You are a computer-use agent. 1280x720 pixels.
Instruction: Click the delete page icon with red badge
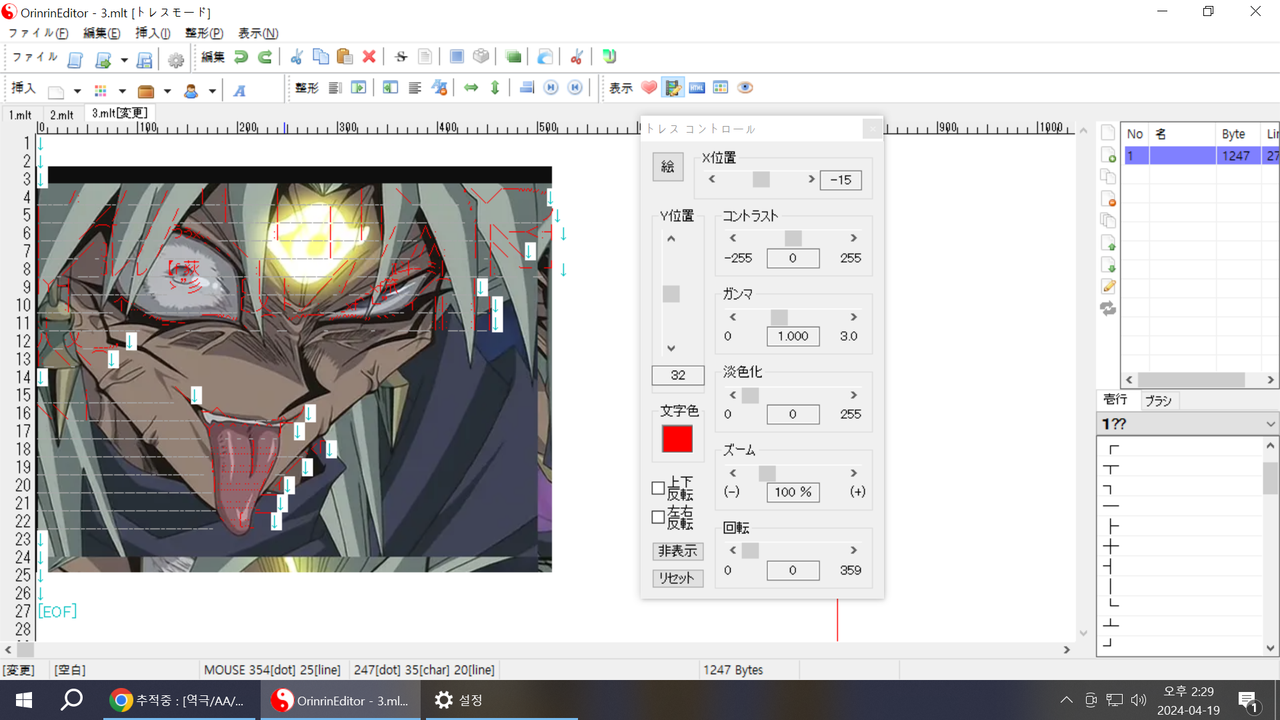[x=1108, y=199]
